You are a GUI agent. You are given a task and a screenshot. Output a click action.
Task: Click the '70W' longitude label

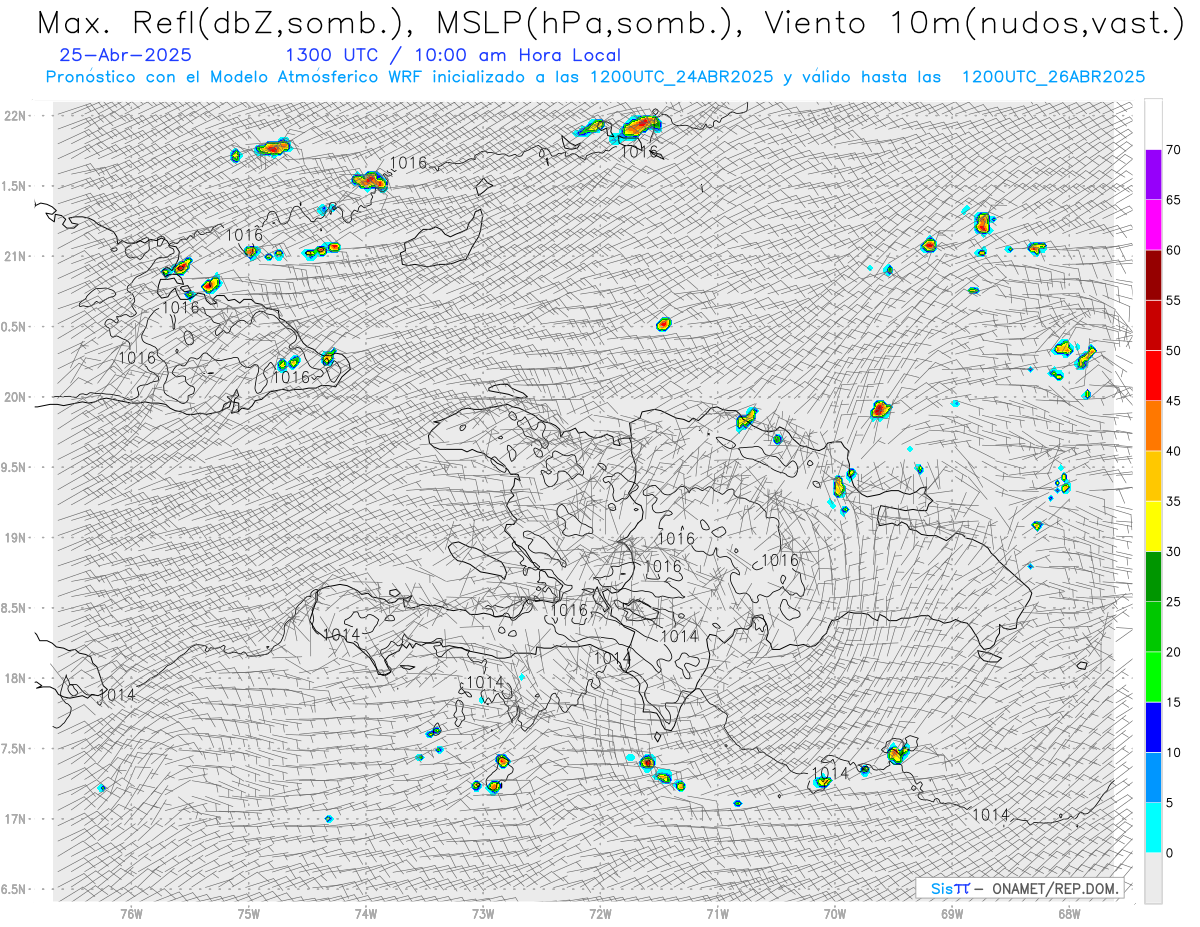click(x=835, y=912)
